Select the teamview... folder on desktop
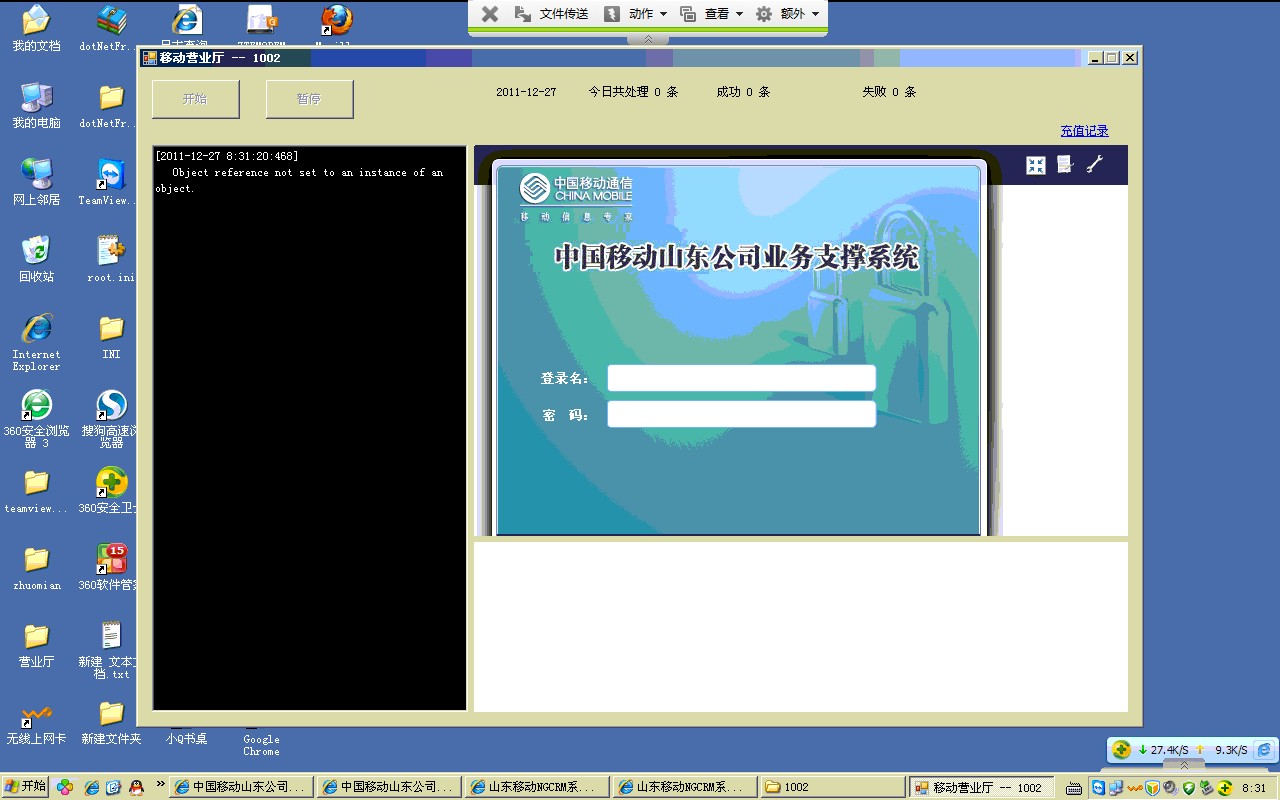The height and width of the screenshot is (800, 1280). [36, 490]
